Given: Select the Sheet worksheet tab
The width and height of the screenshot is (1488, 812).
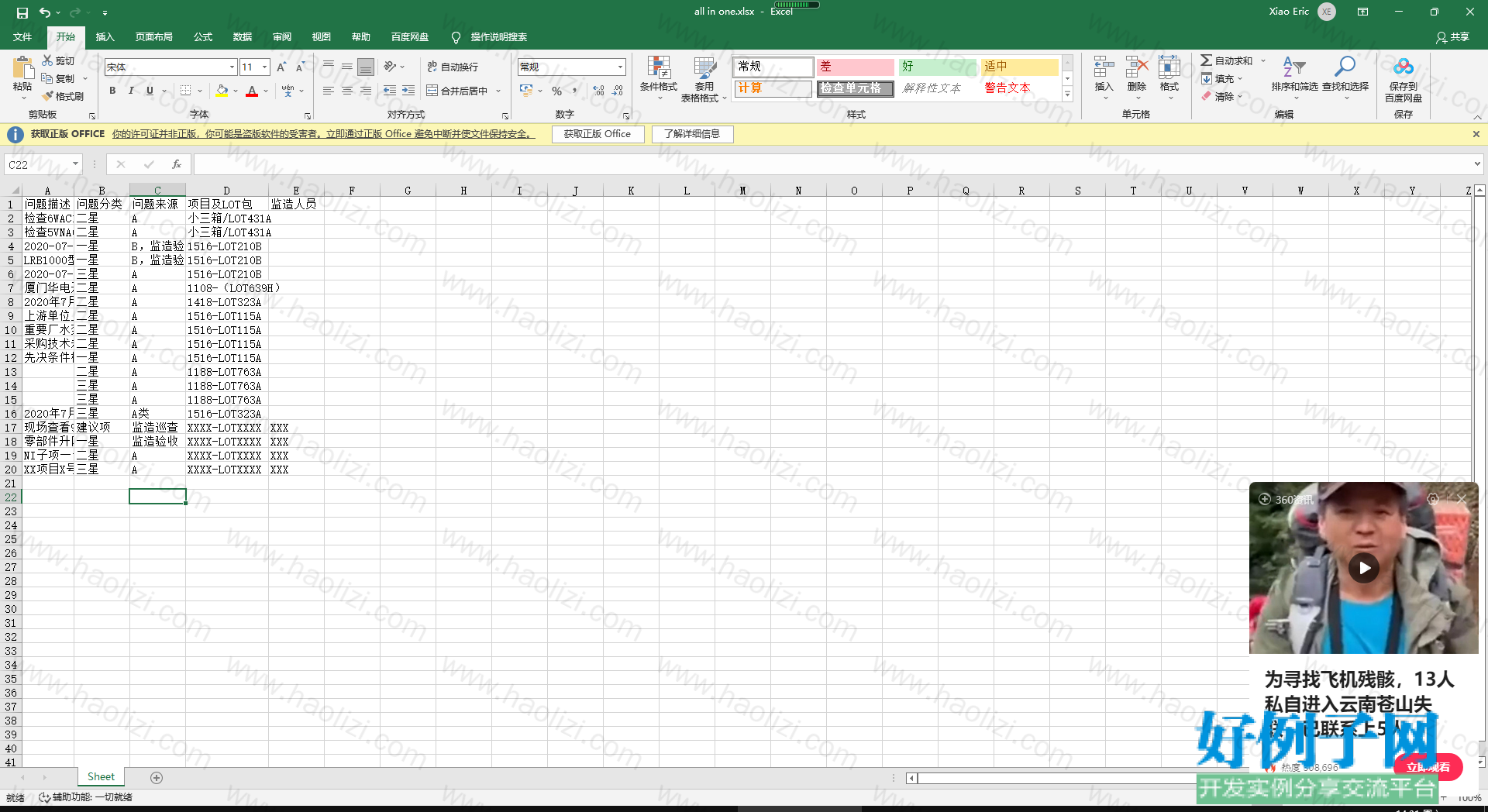Looking at the screenshot, I should pyautogui.click(x=101, y=777).
